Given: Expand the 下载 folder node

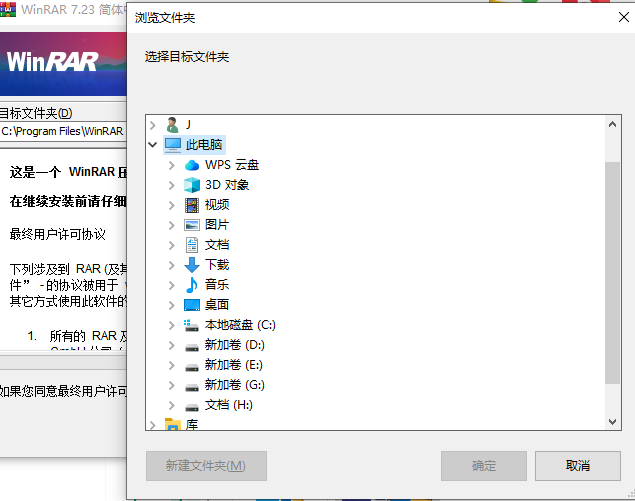Looking at the screenshot, I should pos(172,265).
